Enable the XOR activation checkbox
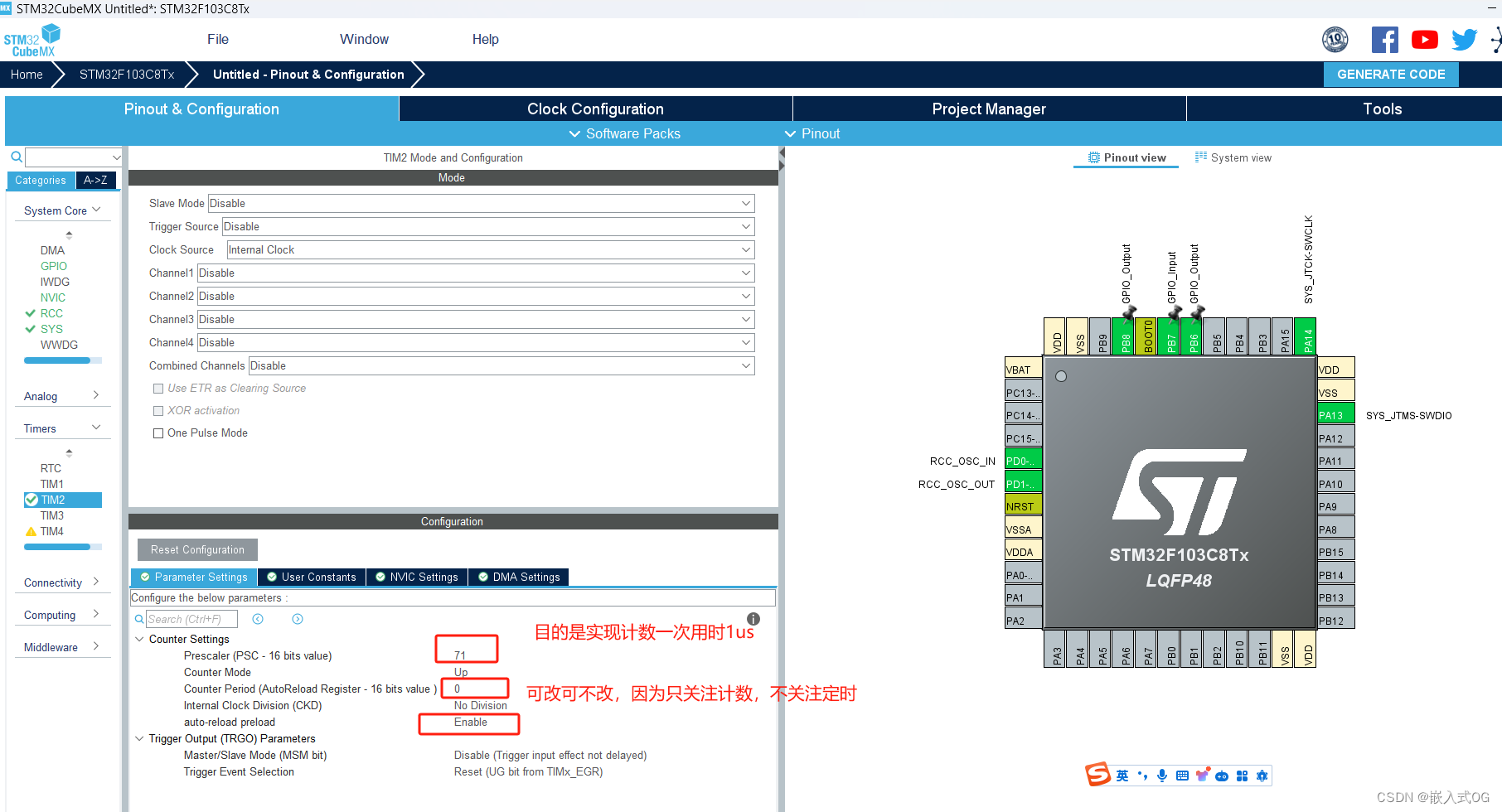 coord(158,410)
